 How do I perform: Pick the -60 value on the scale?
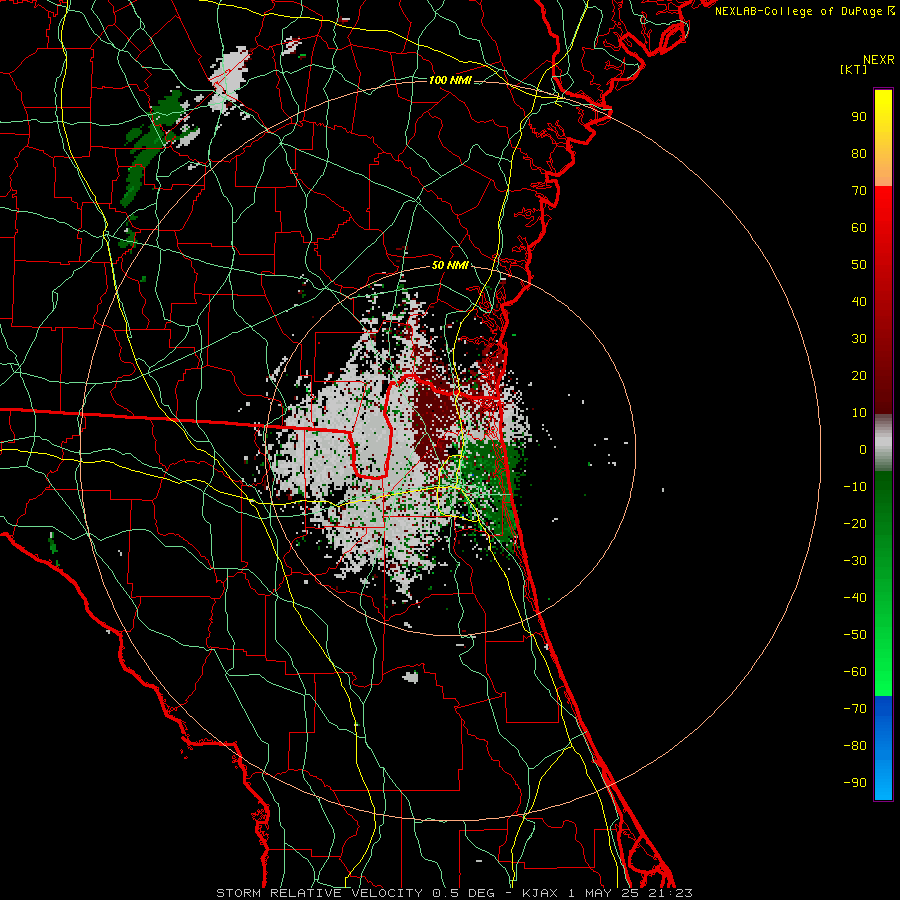(x=855, y=672)
